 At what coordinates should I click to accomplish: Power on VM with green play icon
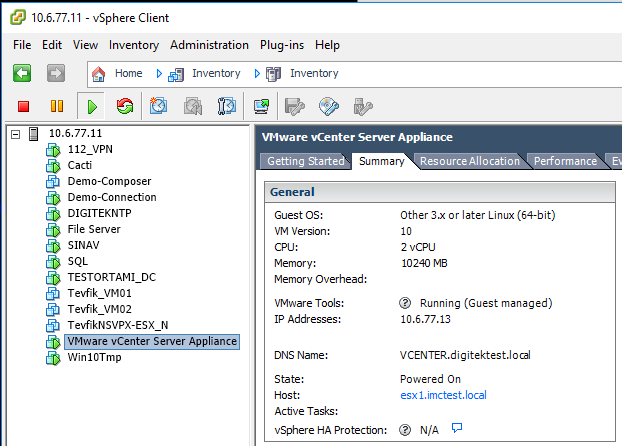92,107
